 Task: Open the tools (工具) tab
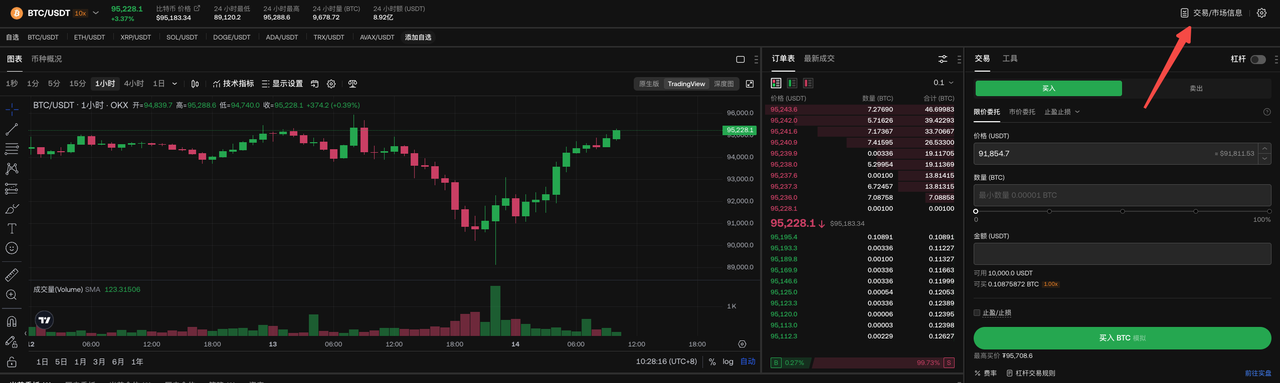tap(1010, 59)
